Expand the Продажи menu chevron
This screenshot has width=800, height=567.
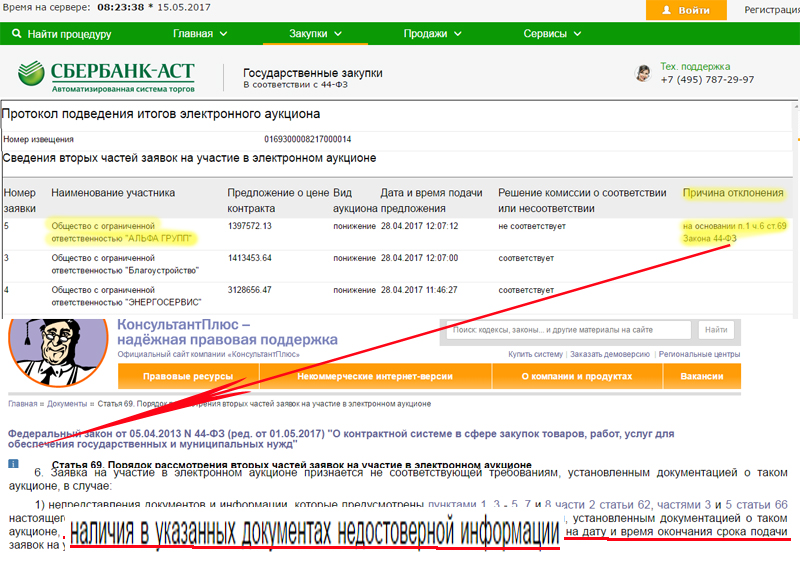tap(458, 34)
